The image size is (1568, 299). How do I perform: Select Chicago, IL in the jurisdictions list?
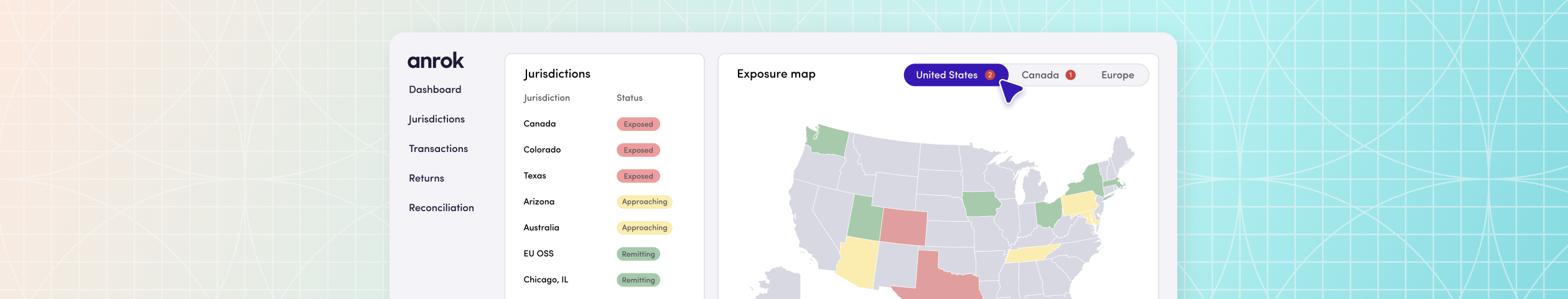(546, 280)
